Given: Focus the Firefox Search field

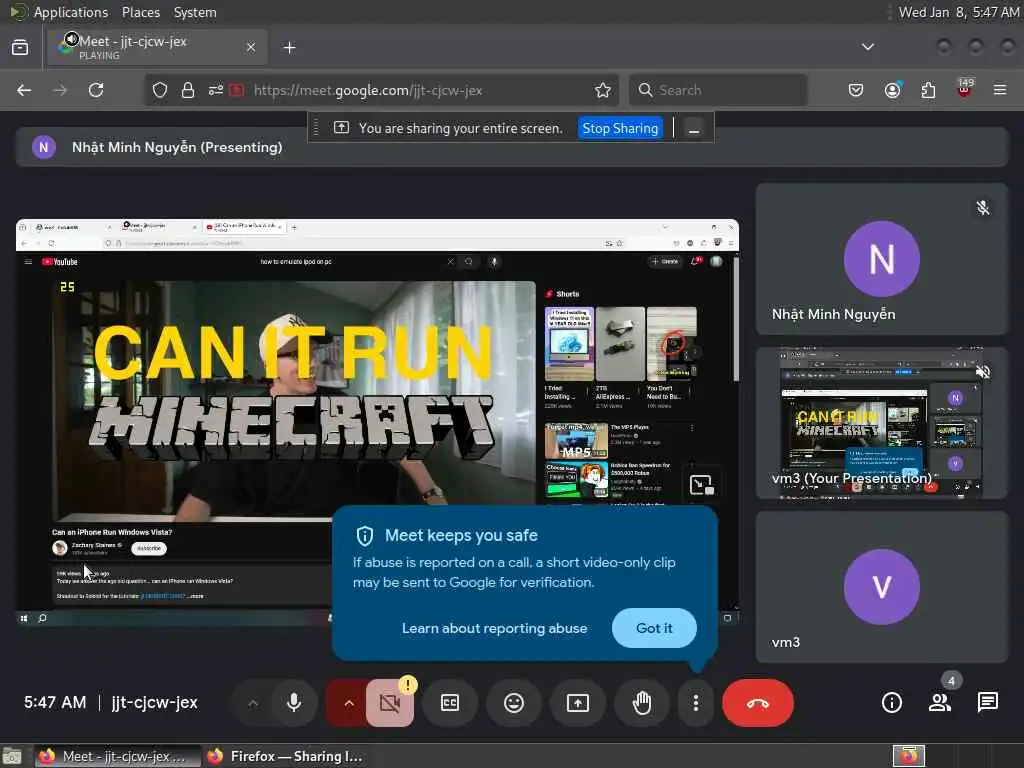Looking at the screenshot, I should click(x=718, y=90).
